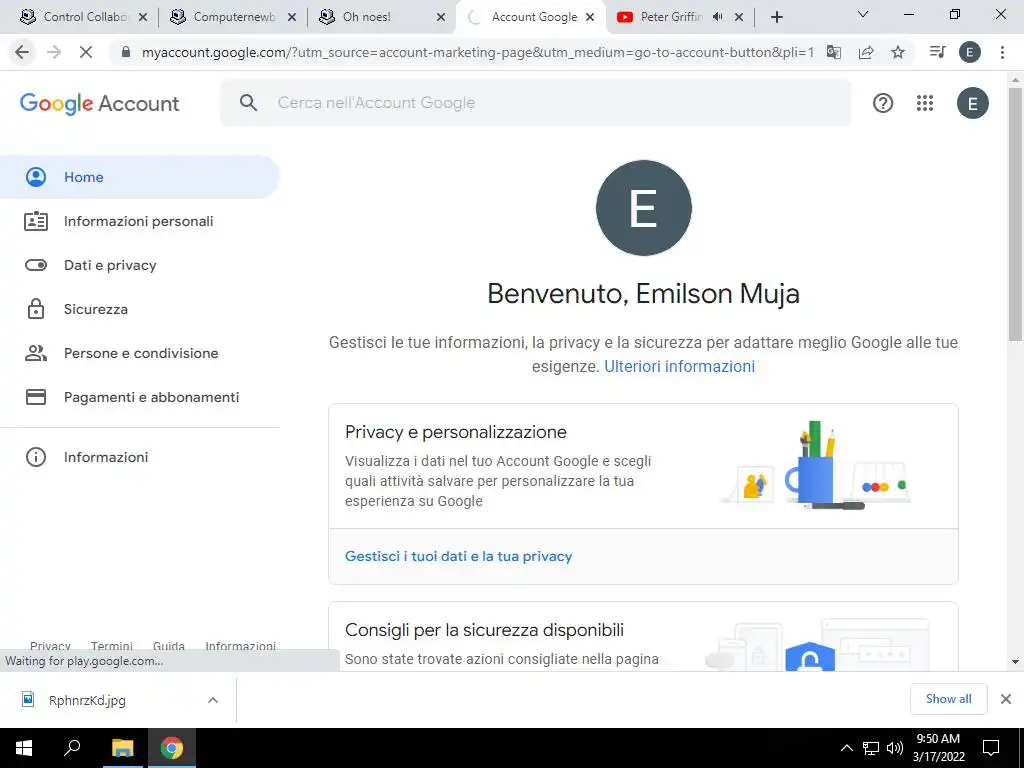Click the Home profile icon in the sidebar
The height and width of the screenshot is (768, 1024).
(36, 177)
